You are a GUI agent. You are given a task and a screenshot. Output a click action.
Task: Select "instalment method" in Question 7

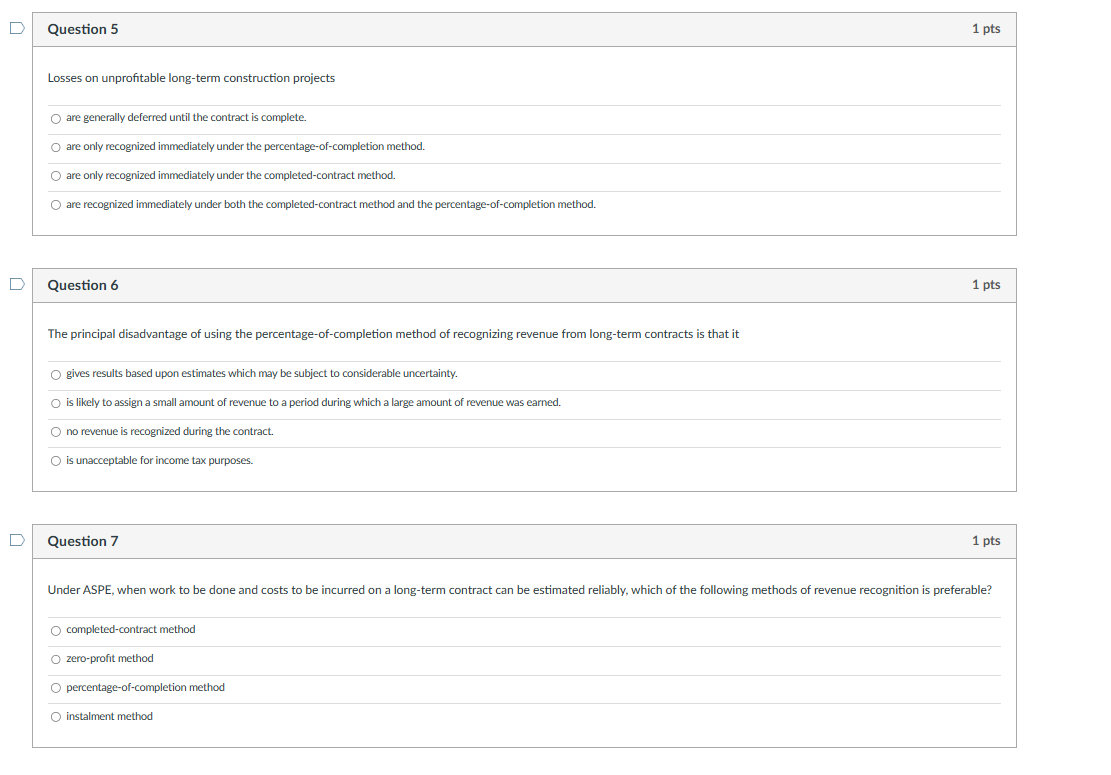[x=56, y=717]
